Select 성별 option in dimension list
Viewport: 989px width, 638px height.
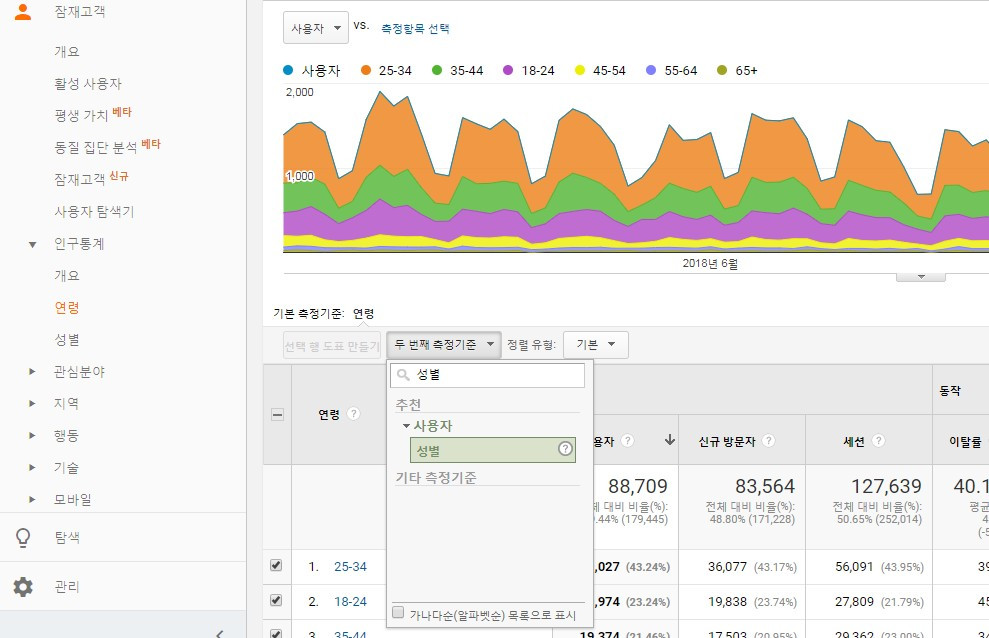(493, 450)
